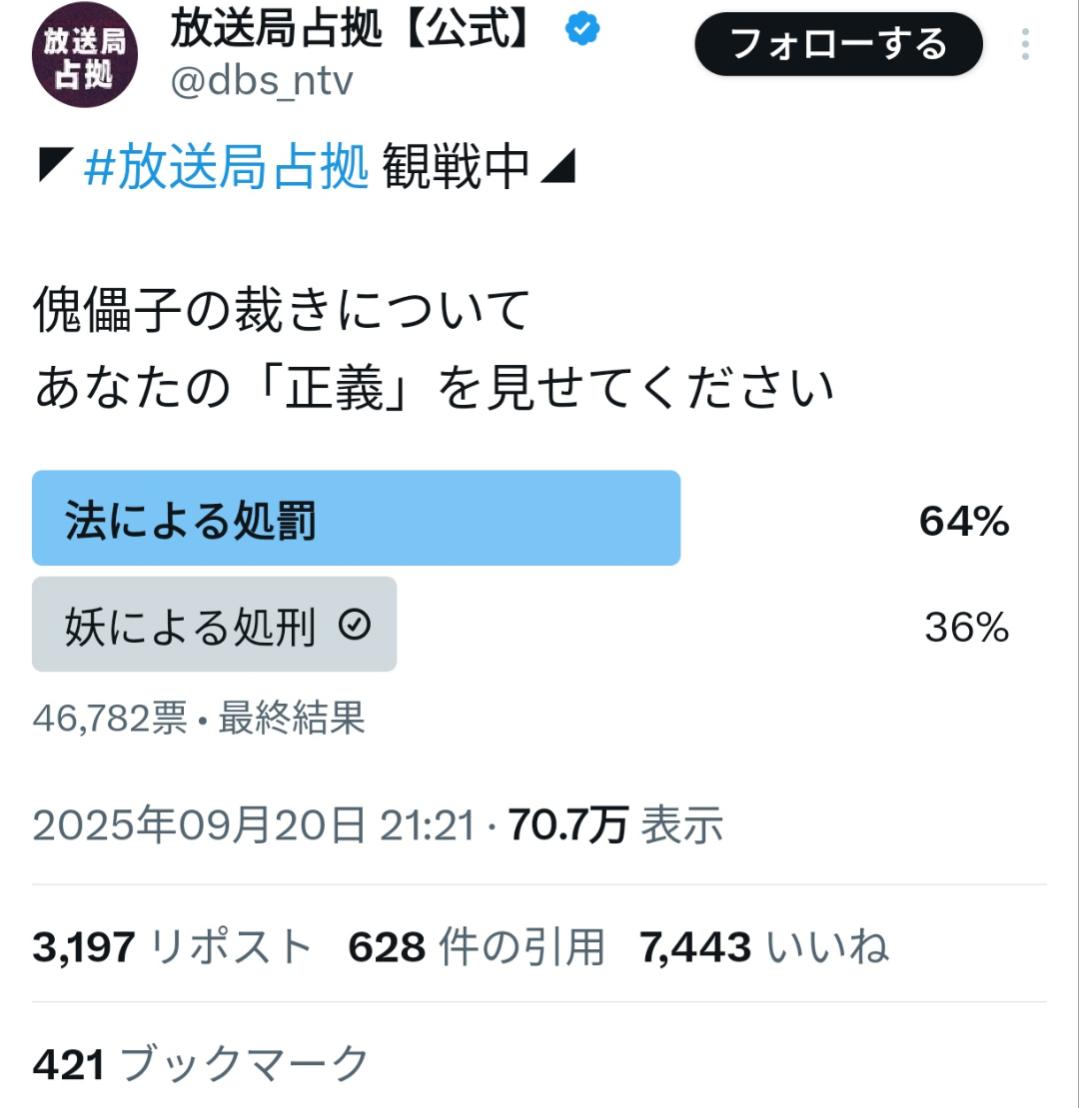Viewport: 1079px width, 1108px height.
Task: Click the 放送局占拠 profile avatar
Action: 83,55
